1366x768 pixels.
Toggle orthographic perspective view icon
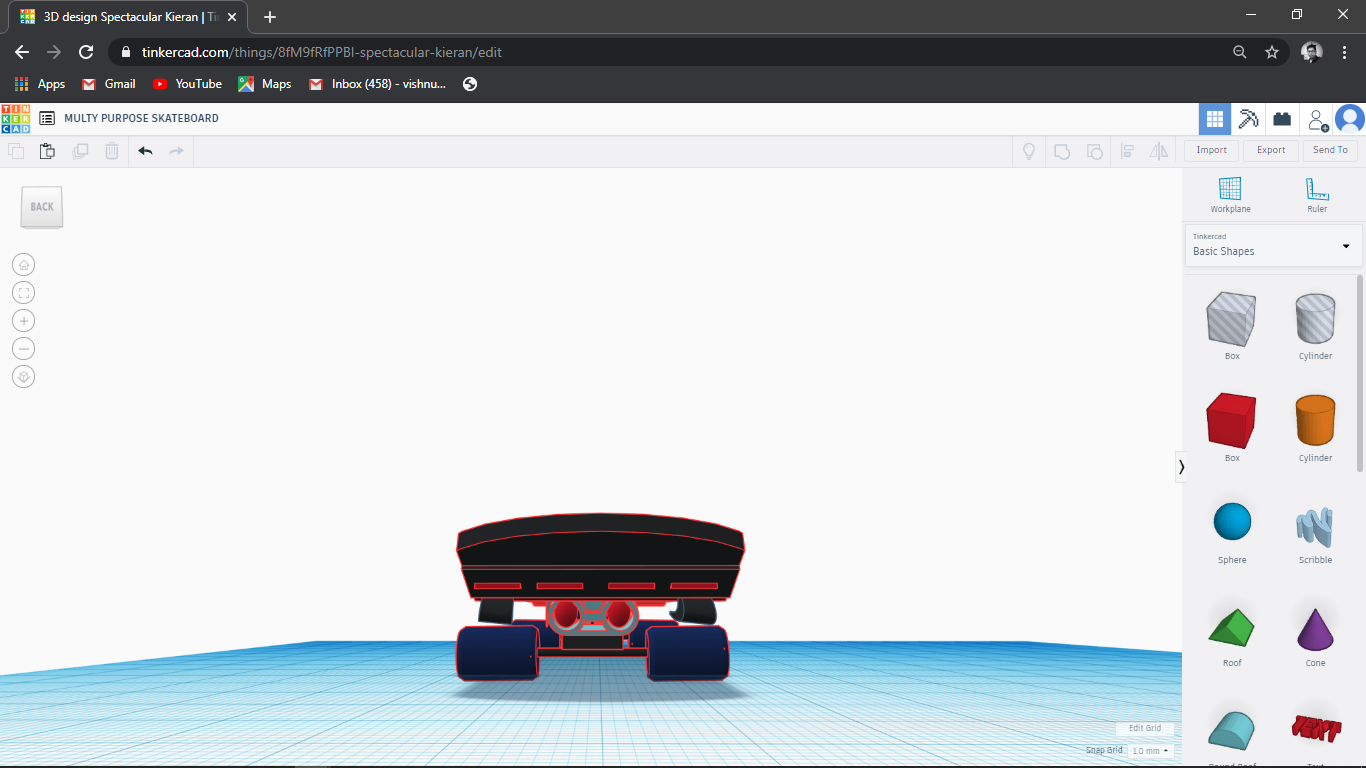tap(24, 377)
